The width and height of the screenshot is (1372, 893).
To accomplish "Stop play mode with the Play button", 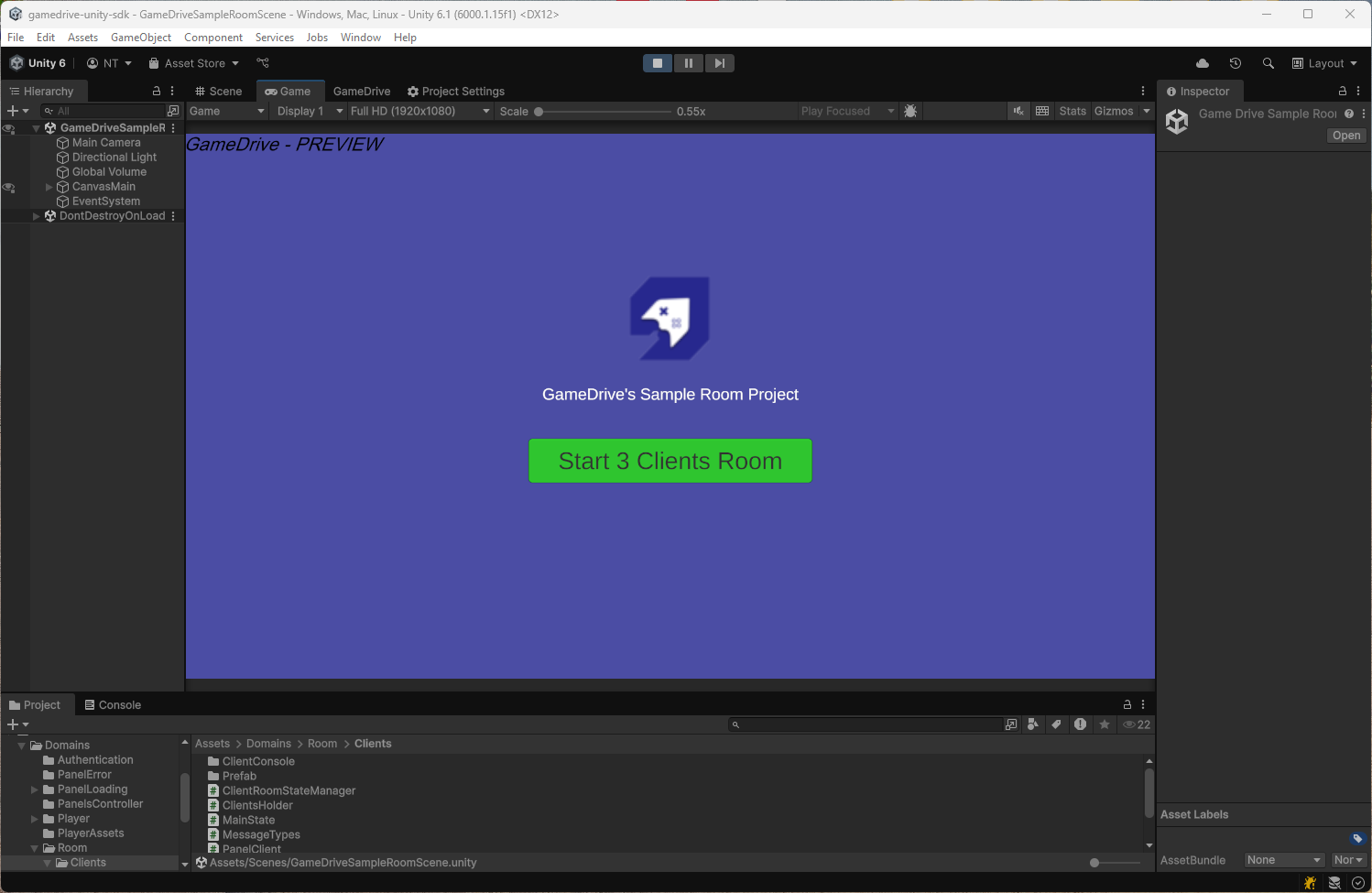I will 657,63.
